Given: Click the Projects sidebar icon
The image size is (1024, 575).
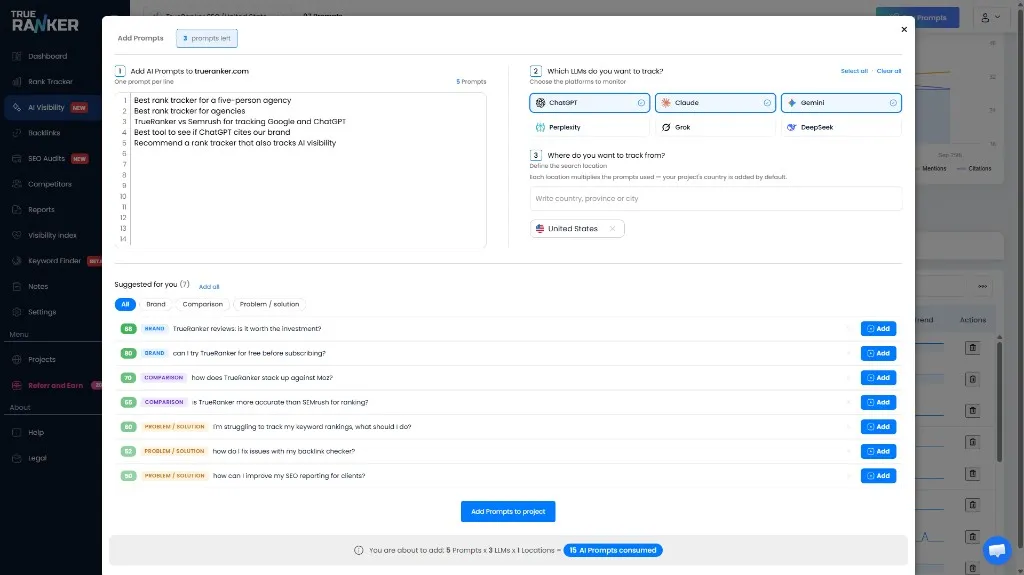Looking at the screenshot, I should tap(16, 359).
